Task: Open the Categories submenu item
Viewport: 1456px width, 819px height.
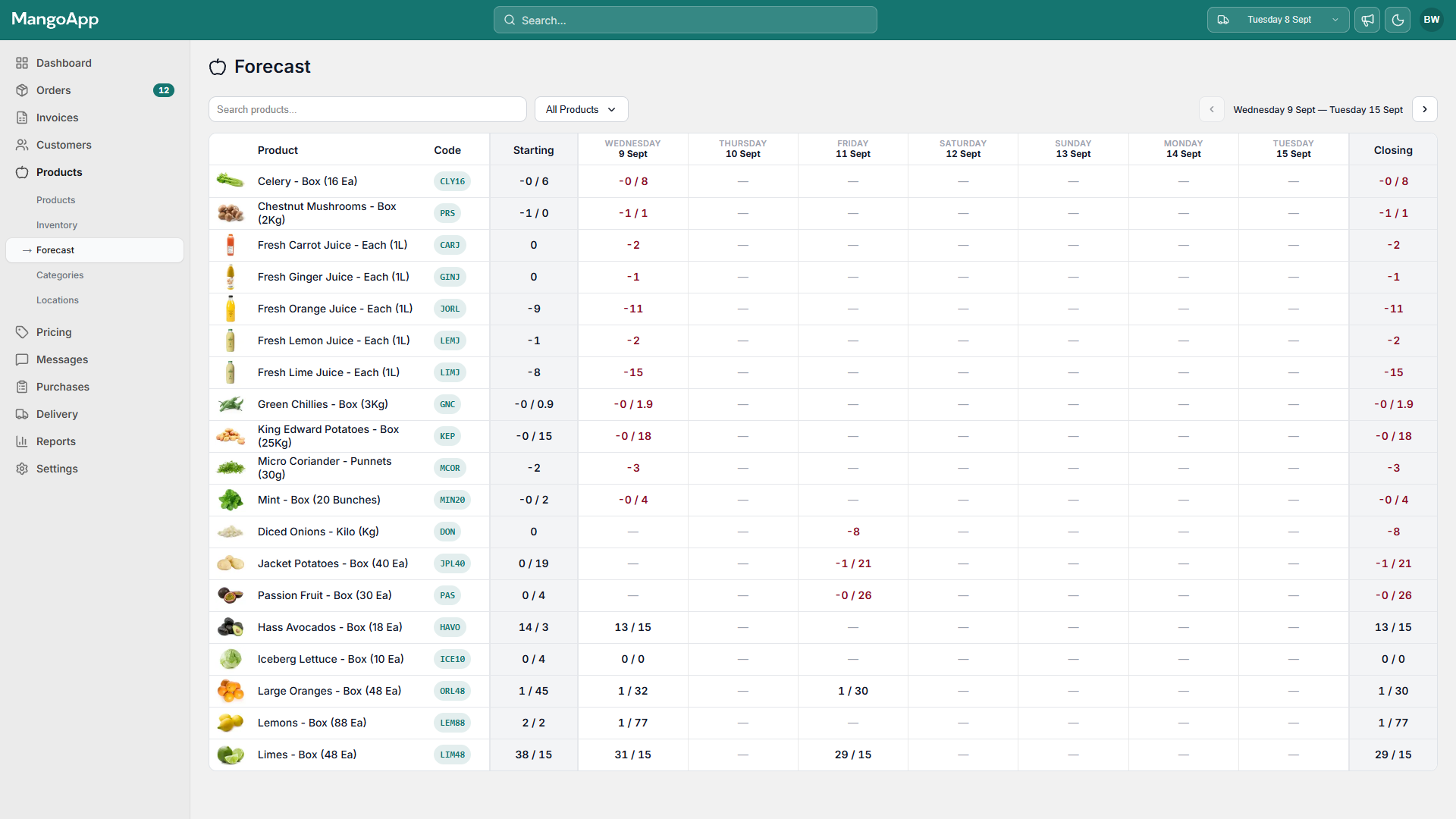Action: coord(60,275)
